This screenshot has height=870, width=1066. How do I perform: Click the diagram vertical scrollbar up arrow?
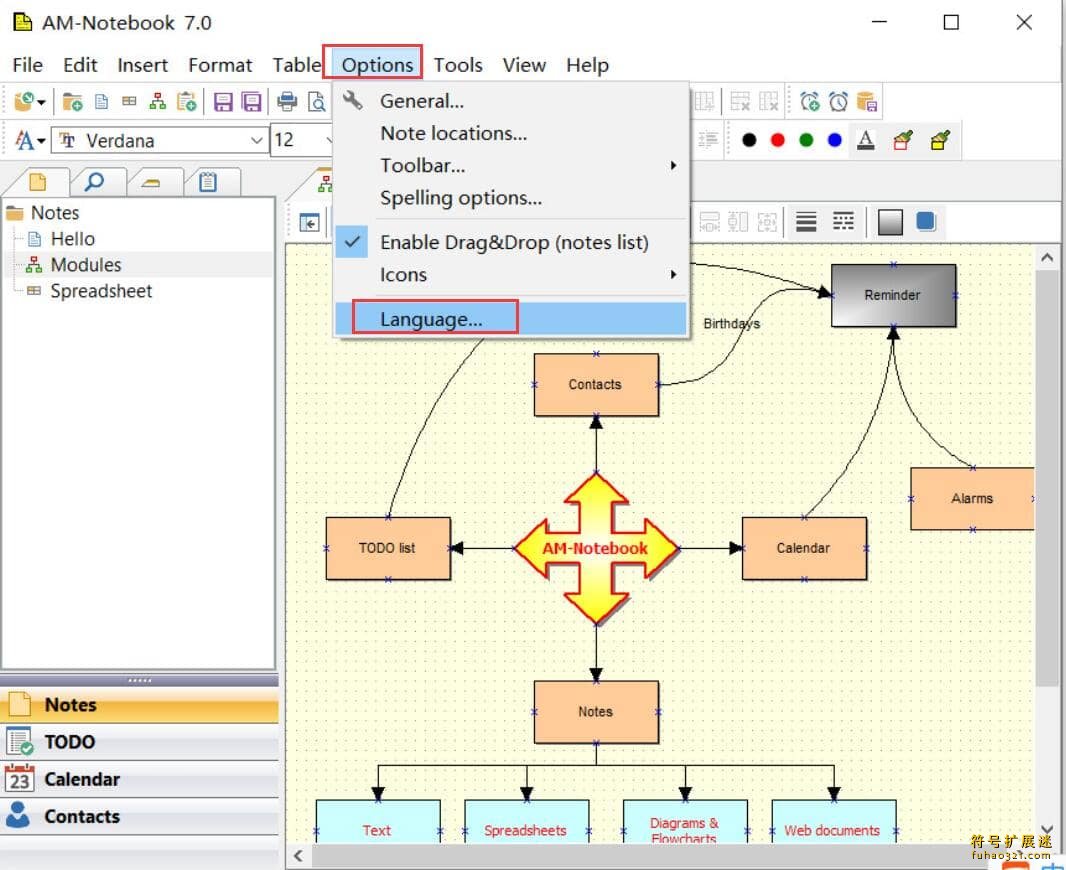click(x=1047, y=258)
